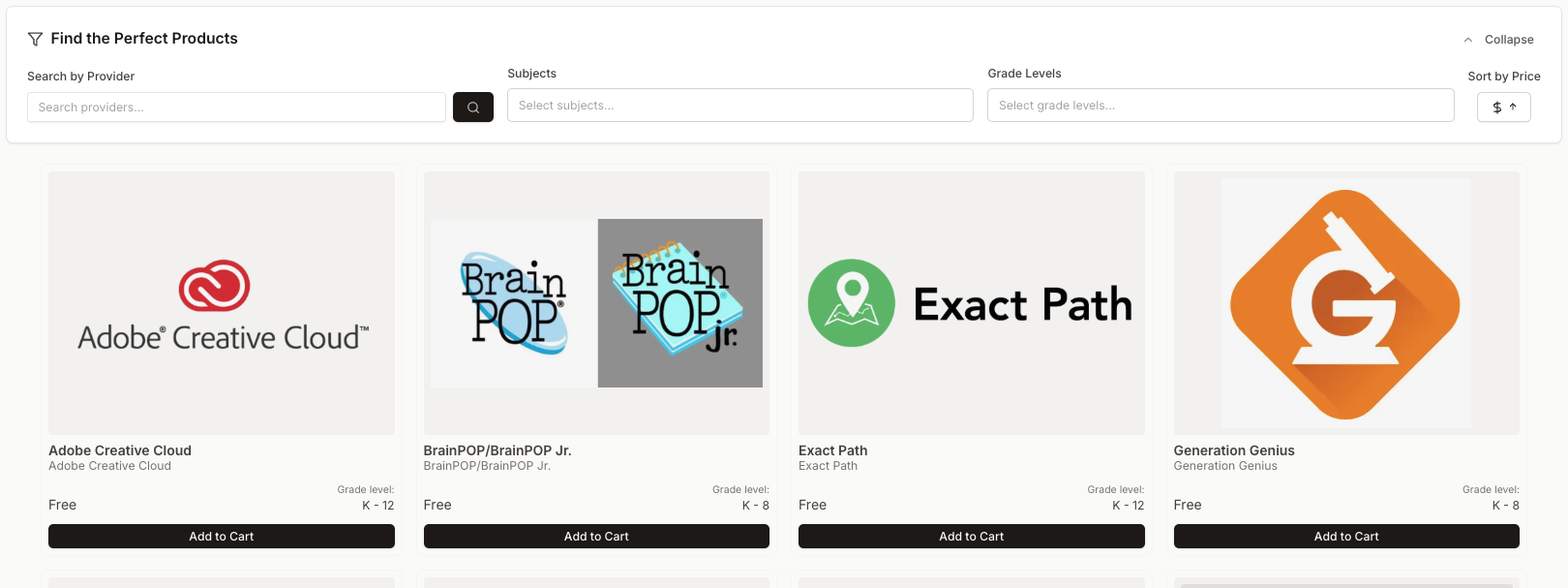This screenshot has height=588, width=1568.
Task: Click the BrainPOP logo thumbnail
Action: click(x=514, y=304)
